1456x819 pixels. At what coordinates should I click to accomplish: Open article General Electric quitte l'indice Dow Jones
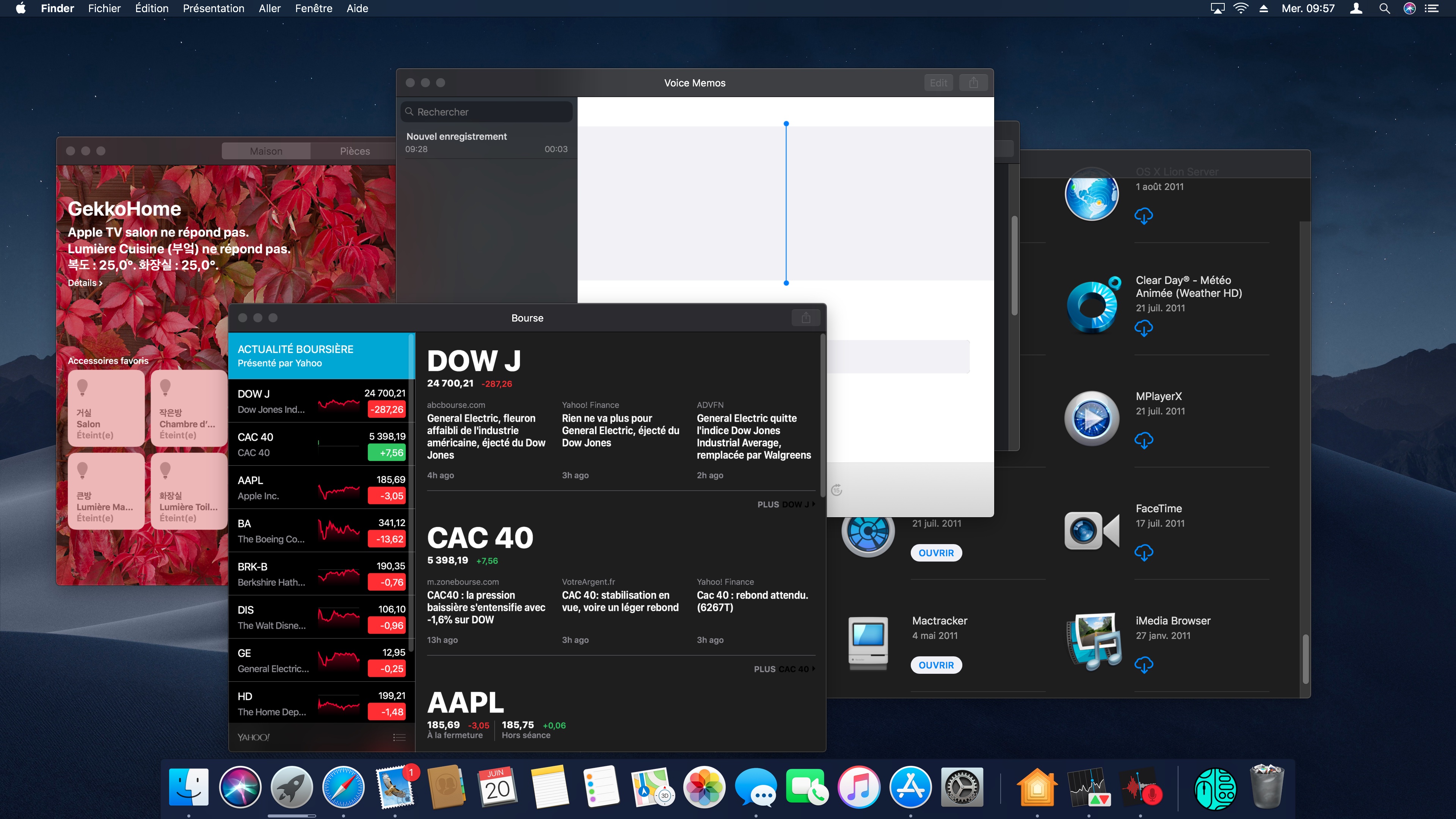(x=753, y=436)
